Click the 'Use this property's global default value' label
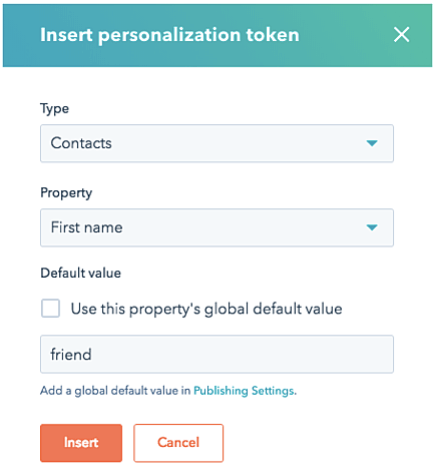Image resolution: width=435 pixels, height=471 pixels. click(x=206, y=309)
